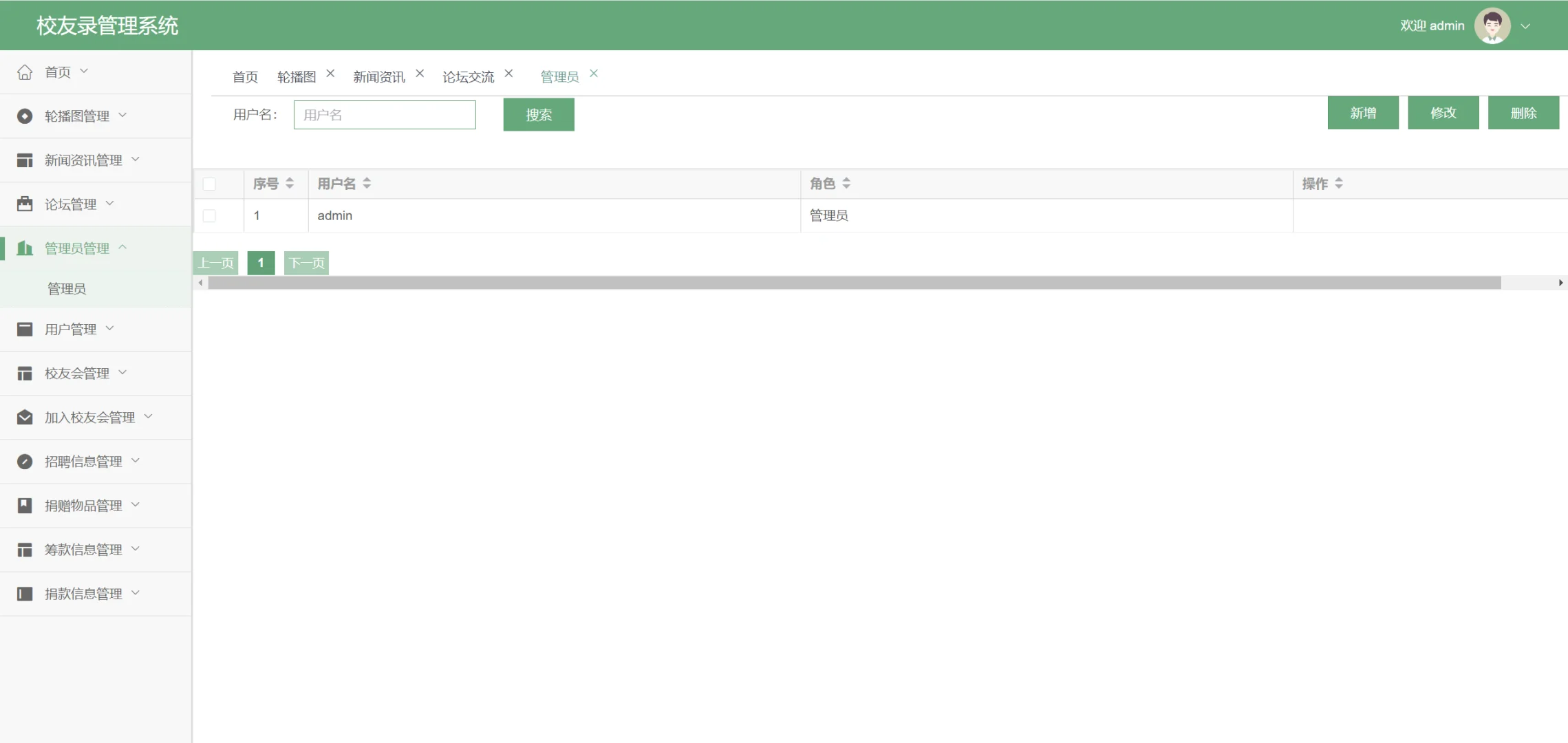Screen dimensions: 1568x743
Task: Open the admin account dropdown top right
Action: click(x=1526, y=25)
